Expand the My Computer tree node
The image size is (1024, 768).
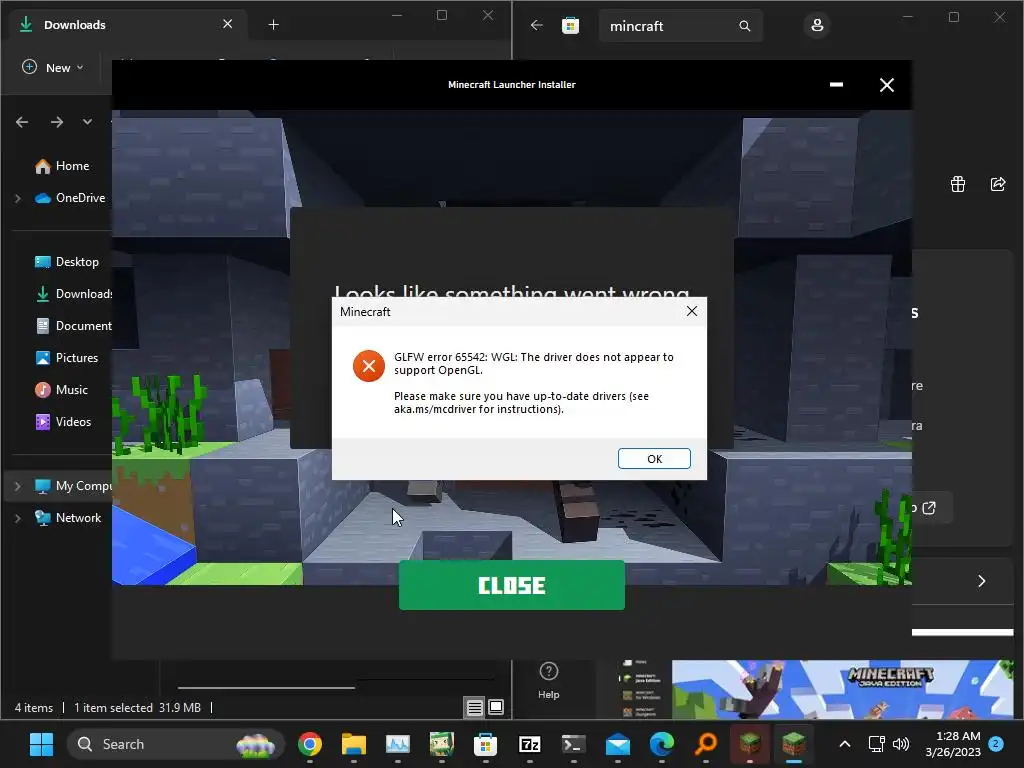18,486
